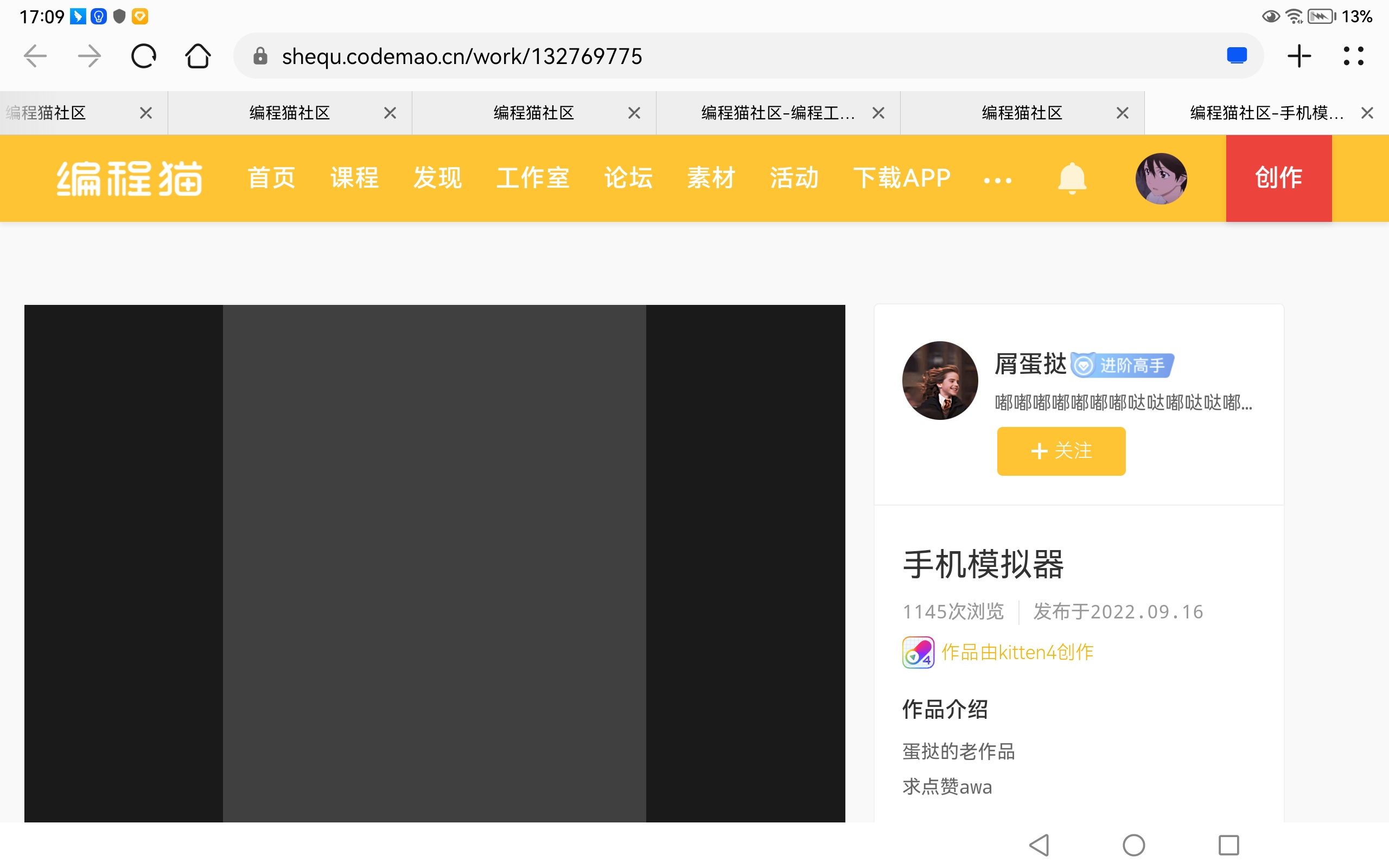Go to 发现 in navigation bar
The image size is (1389, 868).
point(437,178)
